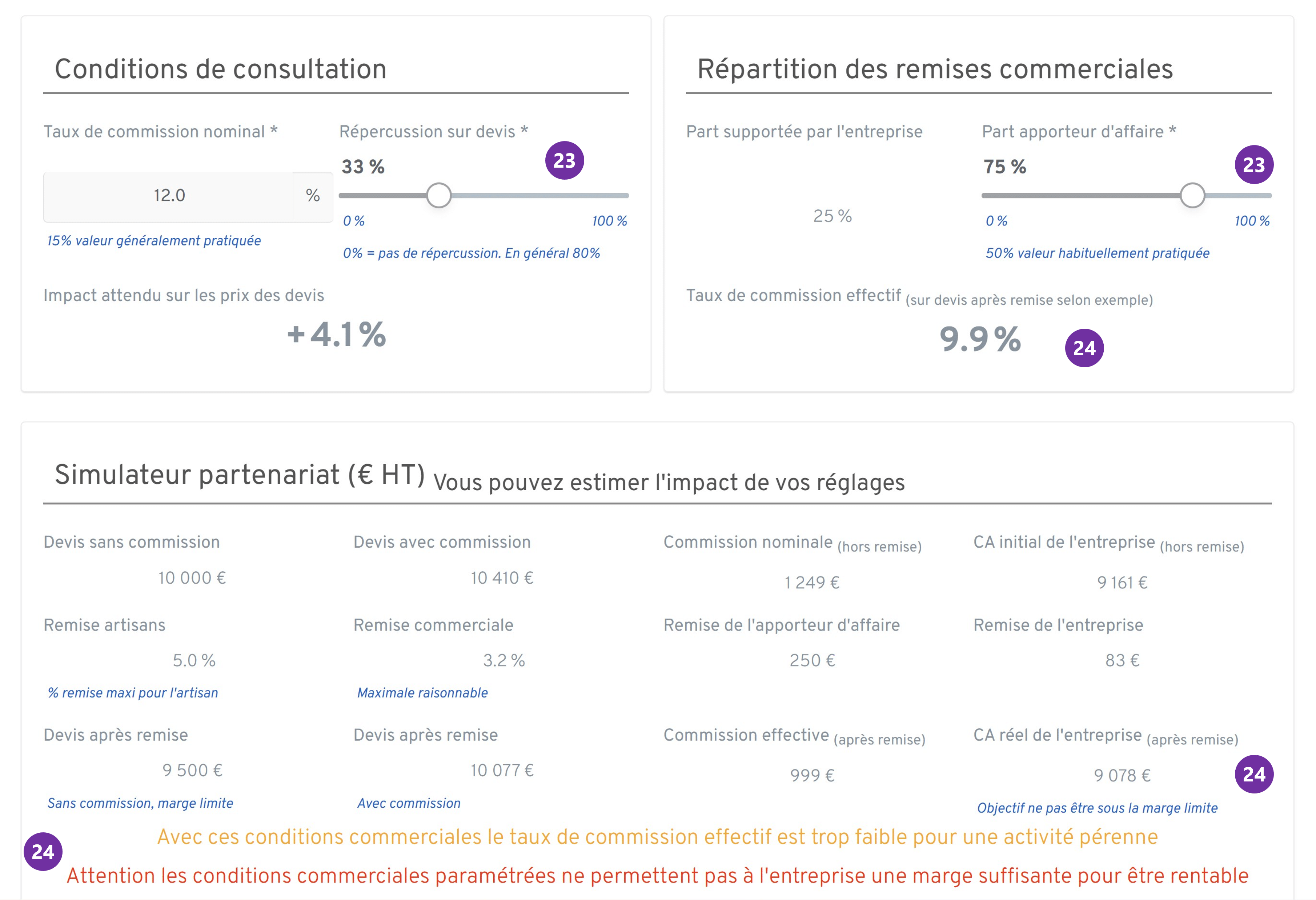Focus the Taux de commission nominal field
Viewport: 1316px width, 900px height.
click(169, 196)
